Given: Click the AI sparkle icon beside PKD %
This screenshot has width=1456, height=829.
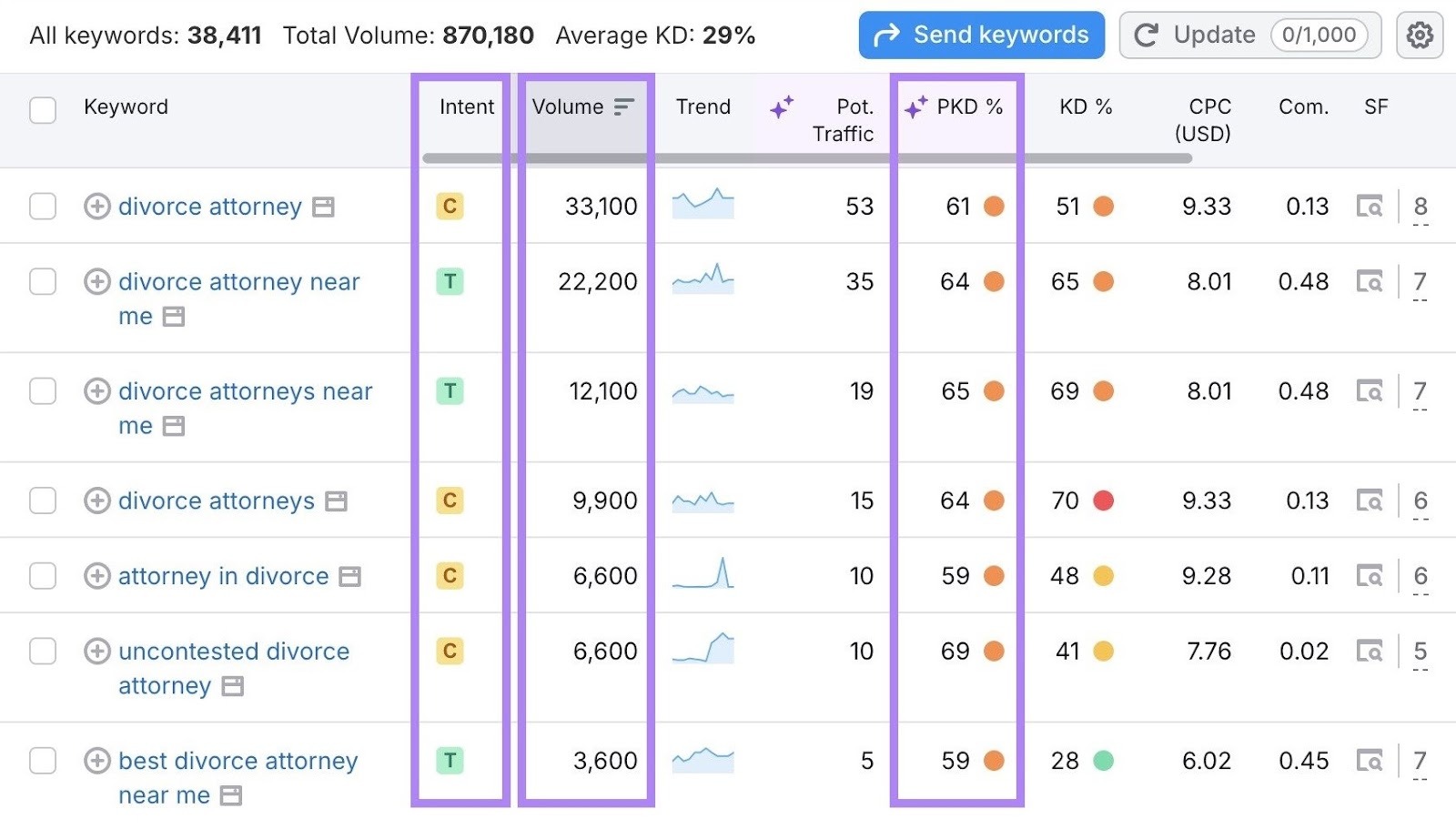Looking at the screenshot, I should pos(915,106).
